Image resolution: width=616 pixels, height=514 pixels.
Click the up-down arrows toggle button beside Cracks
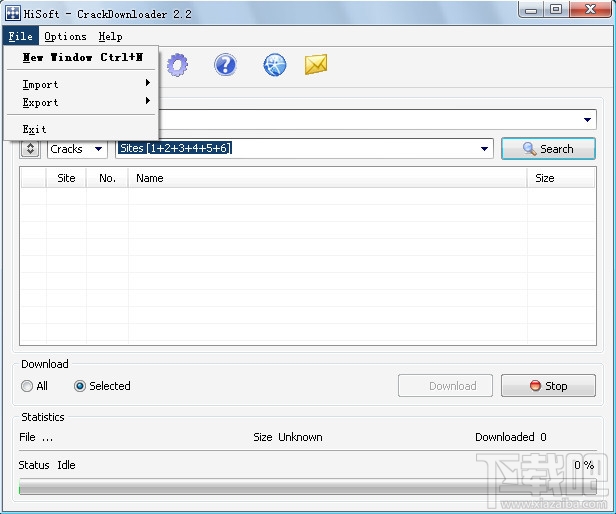tap(30, 149)
